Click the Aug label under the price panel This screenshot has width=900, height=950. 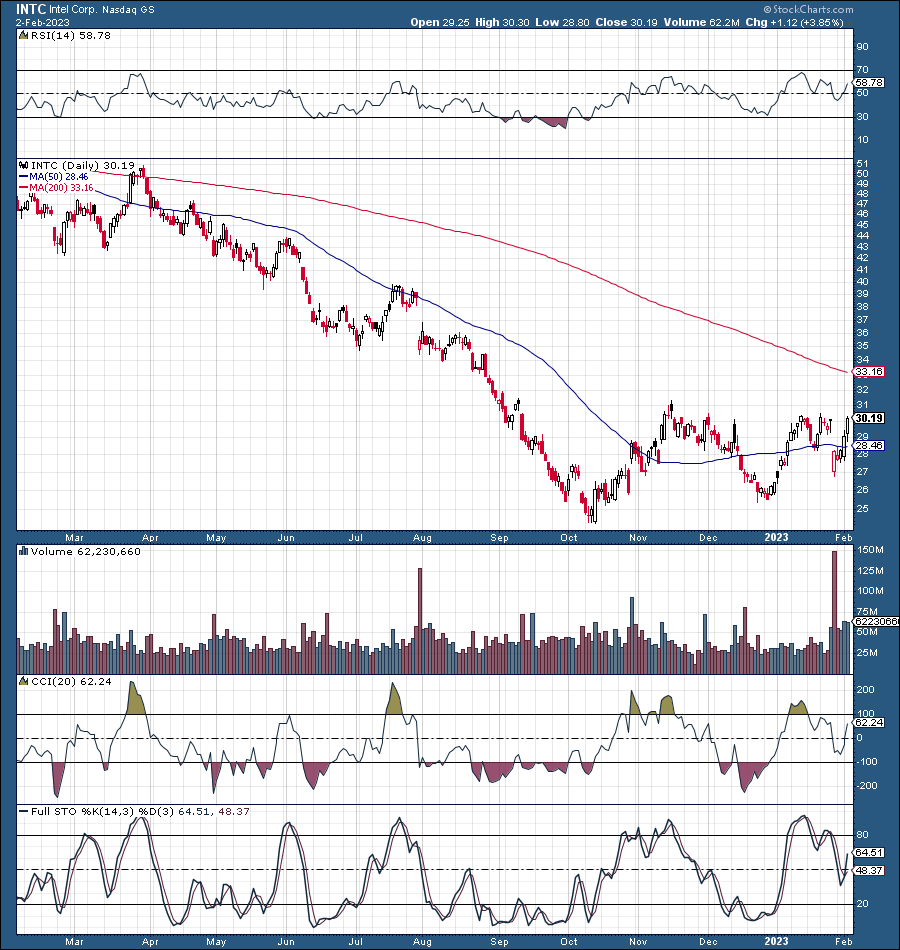pos(422,537)
